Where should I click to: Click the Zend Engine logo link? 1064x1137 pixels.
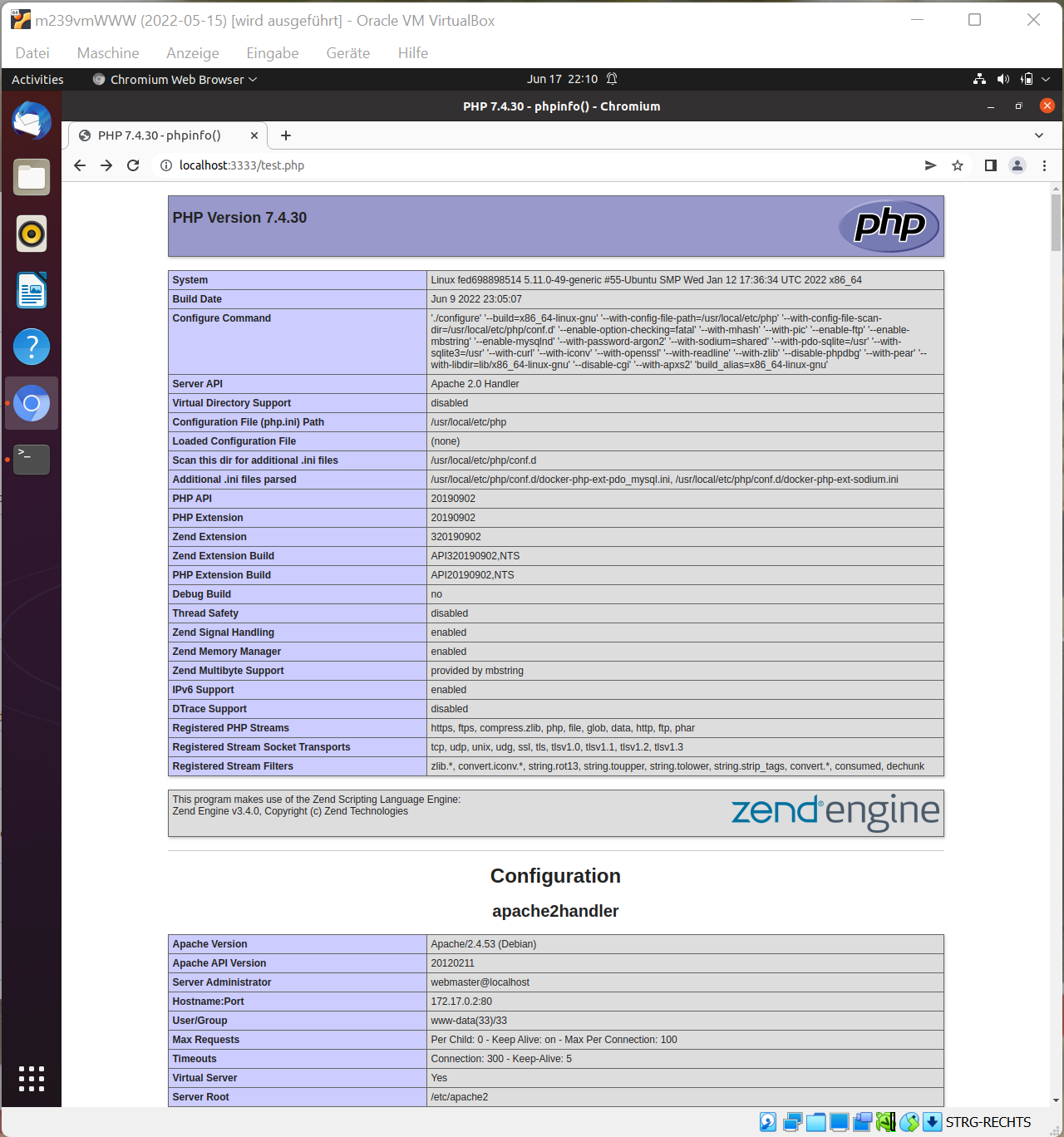[x=835, y=812]
